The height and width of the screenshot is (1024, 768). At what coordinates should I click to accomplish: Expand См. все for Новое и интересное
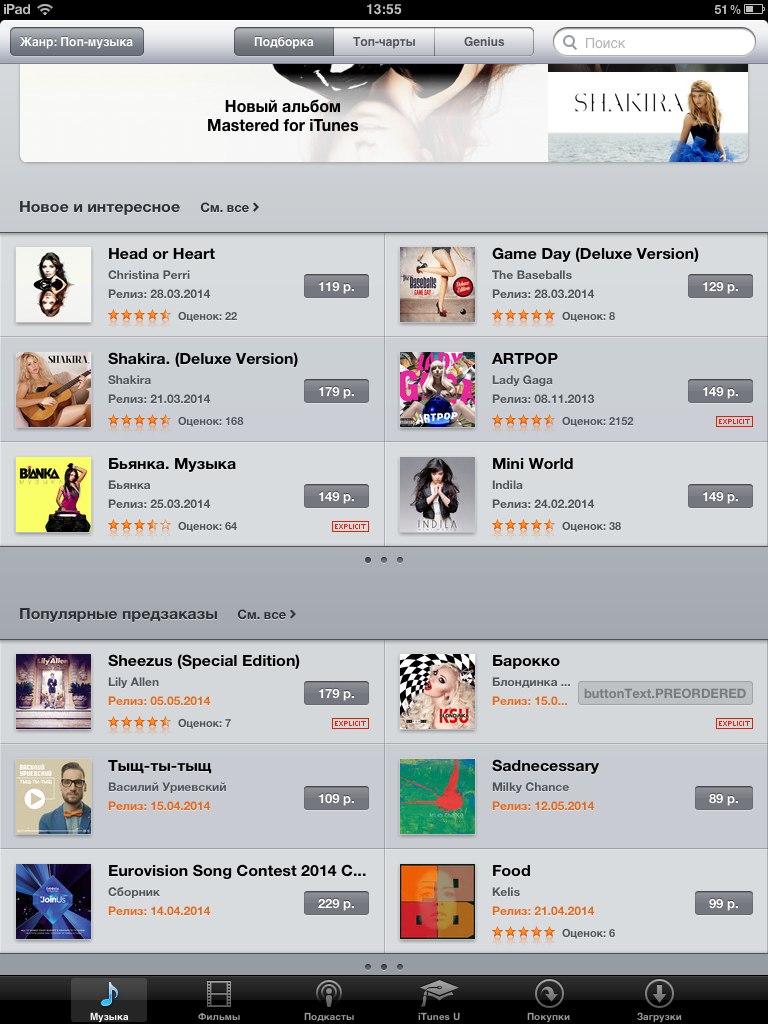(x=229, y=207)
